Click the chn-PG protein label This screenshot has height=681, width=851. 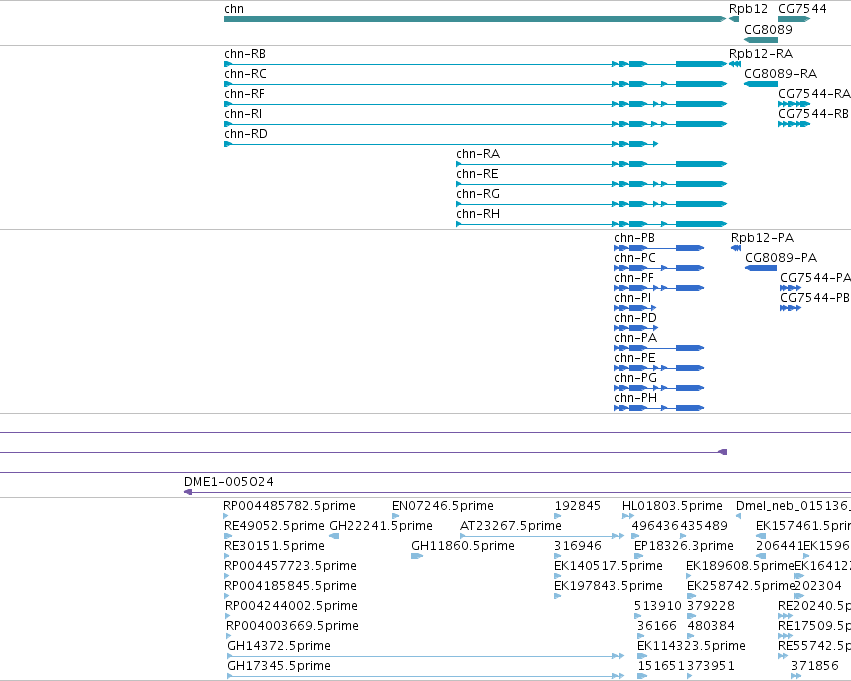(x=636, y=378)
